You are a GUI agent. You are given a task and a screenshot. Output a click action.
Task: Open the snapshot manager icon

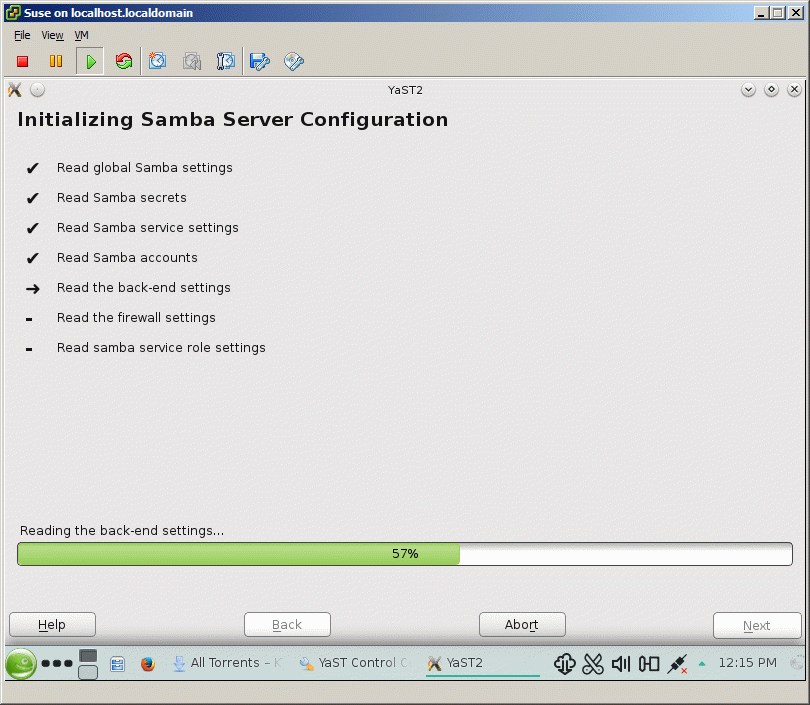point(226,61)
